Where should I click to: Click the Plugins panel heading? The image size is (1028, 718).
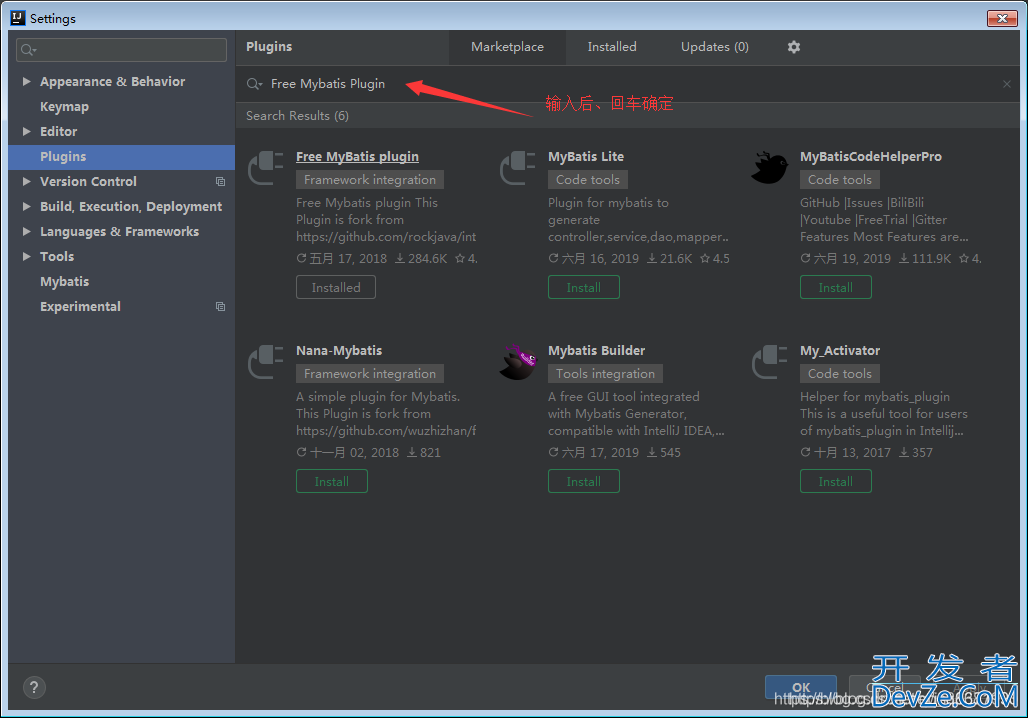[269, 47]
